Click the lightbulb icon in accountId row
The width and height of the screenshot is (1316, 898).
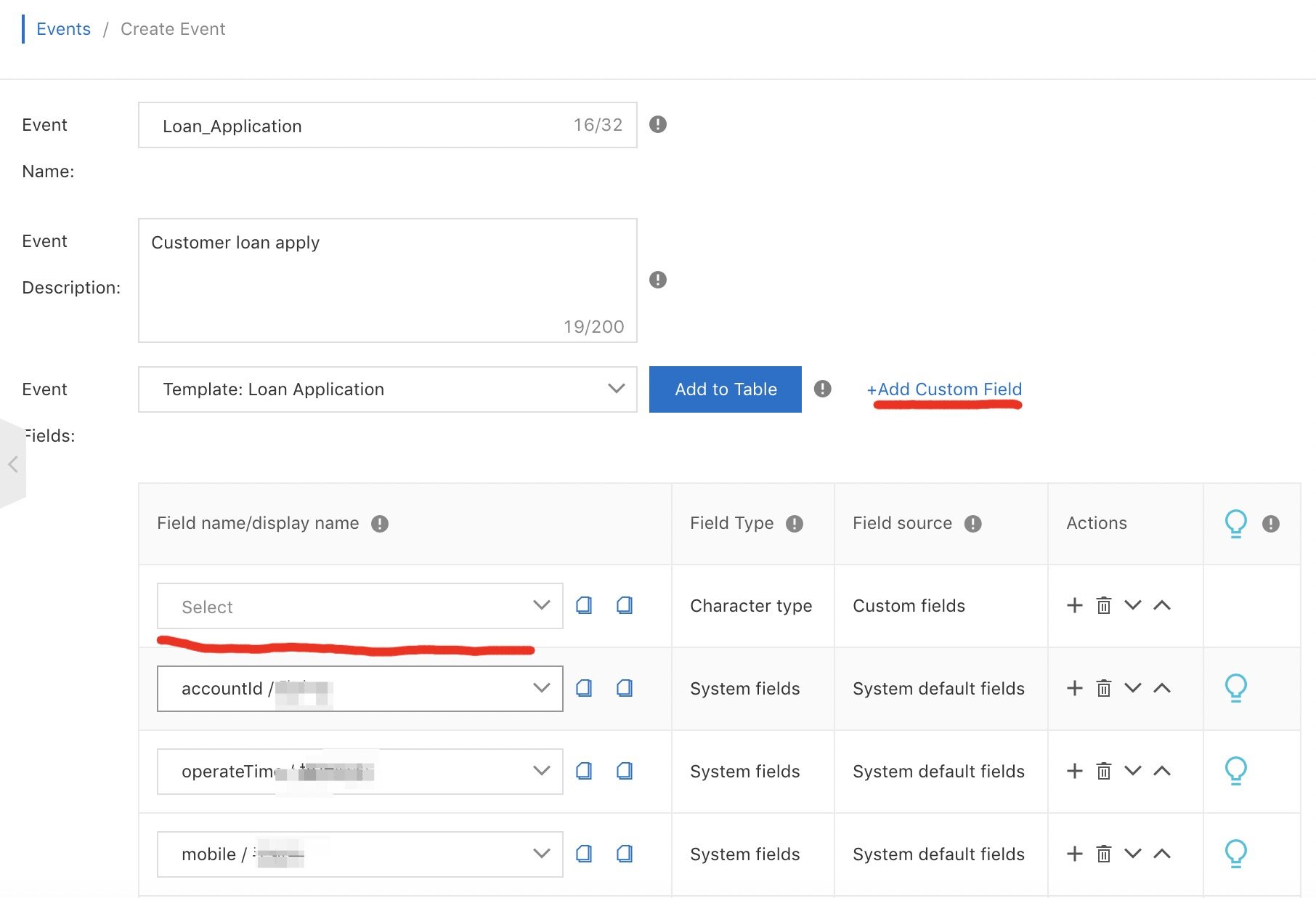[1235, 687]
